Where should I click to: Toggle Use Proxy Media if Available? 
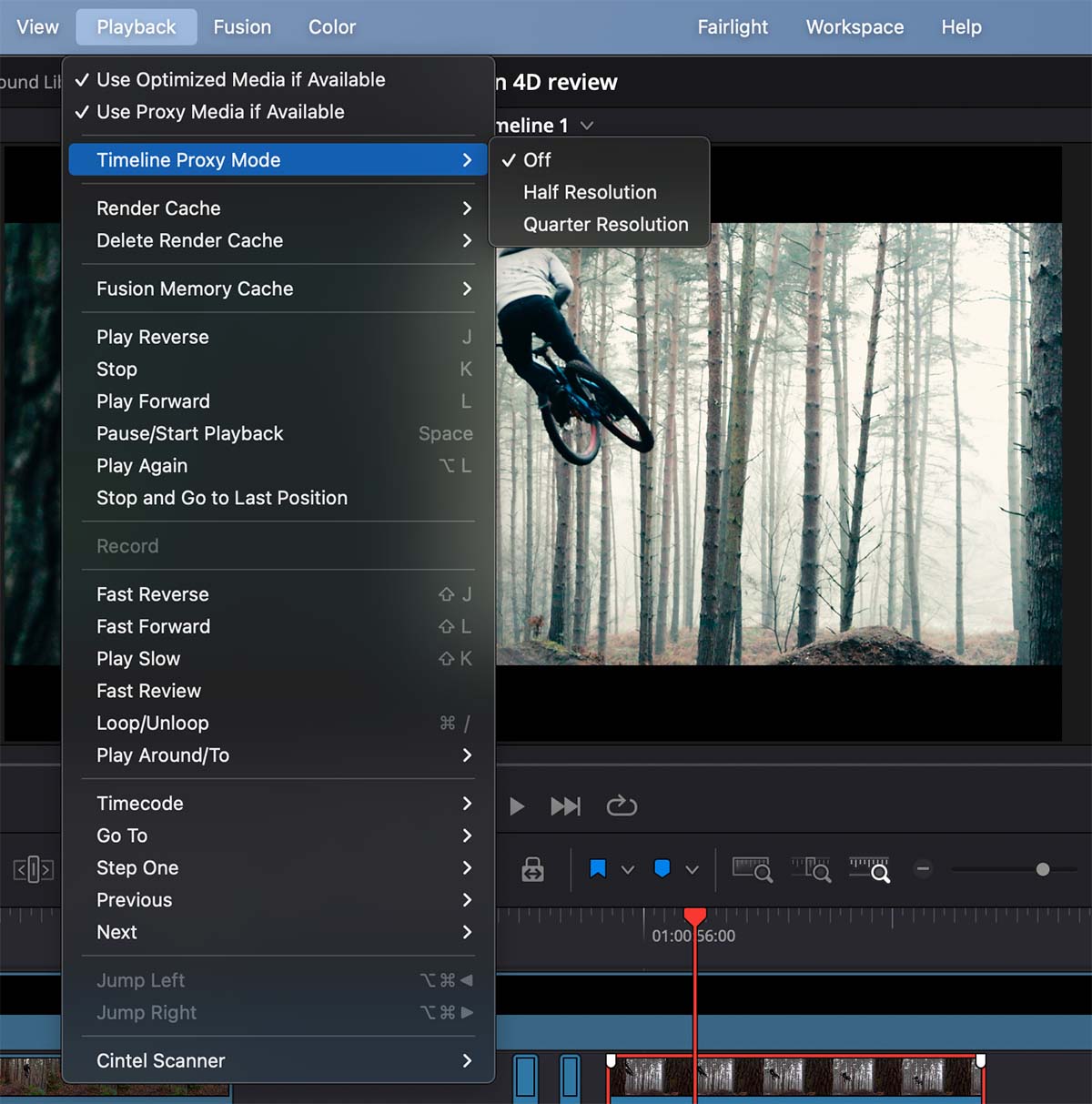pyautogui.click(x=220, y=112)
